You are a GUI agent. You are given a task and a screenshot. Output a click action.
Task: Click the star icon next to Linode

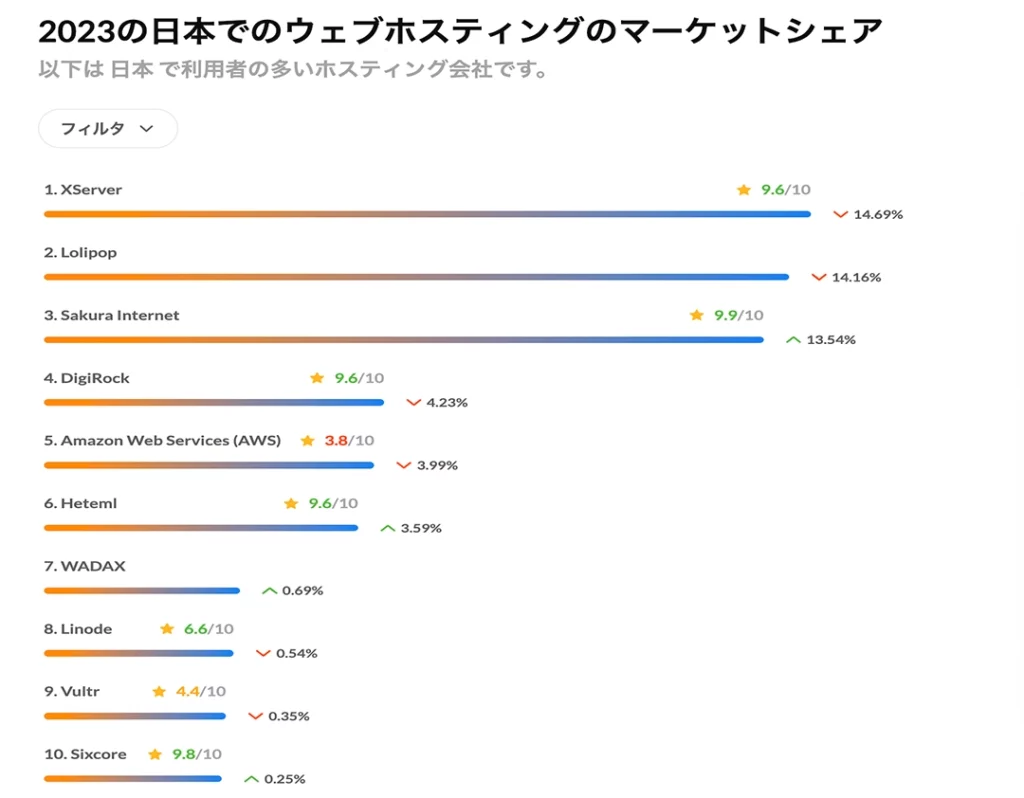point(167,629)
